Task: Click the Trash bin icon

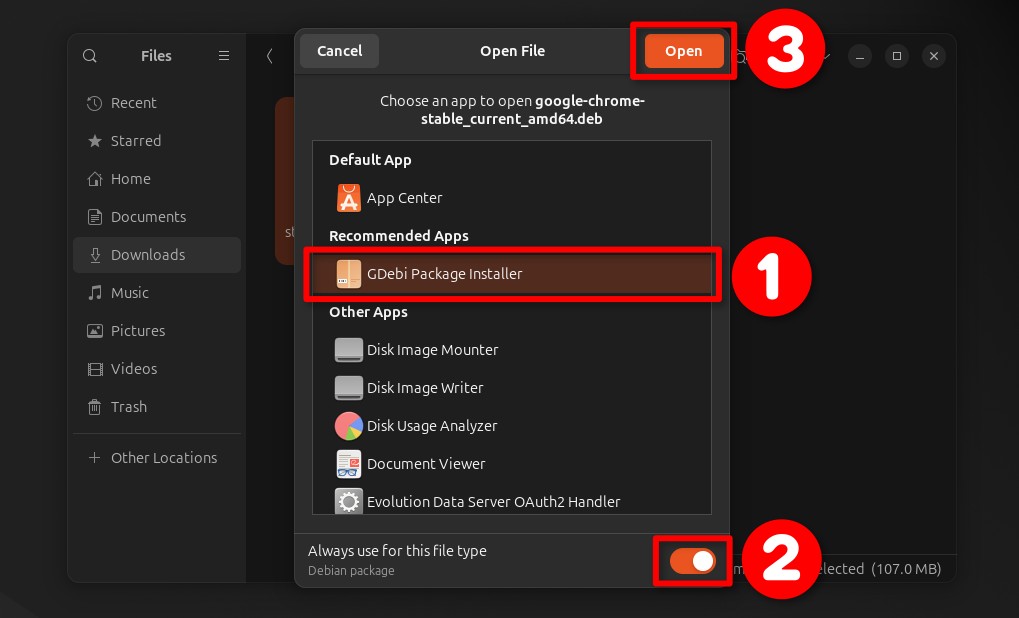Action: (95, 407)
